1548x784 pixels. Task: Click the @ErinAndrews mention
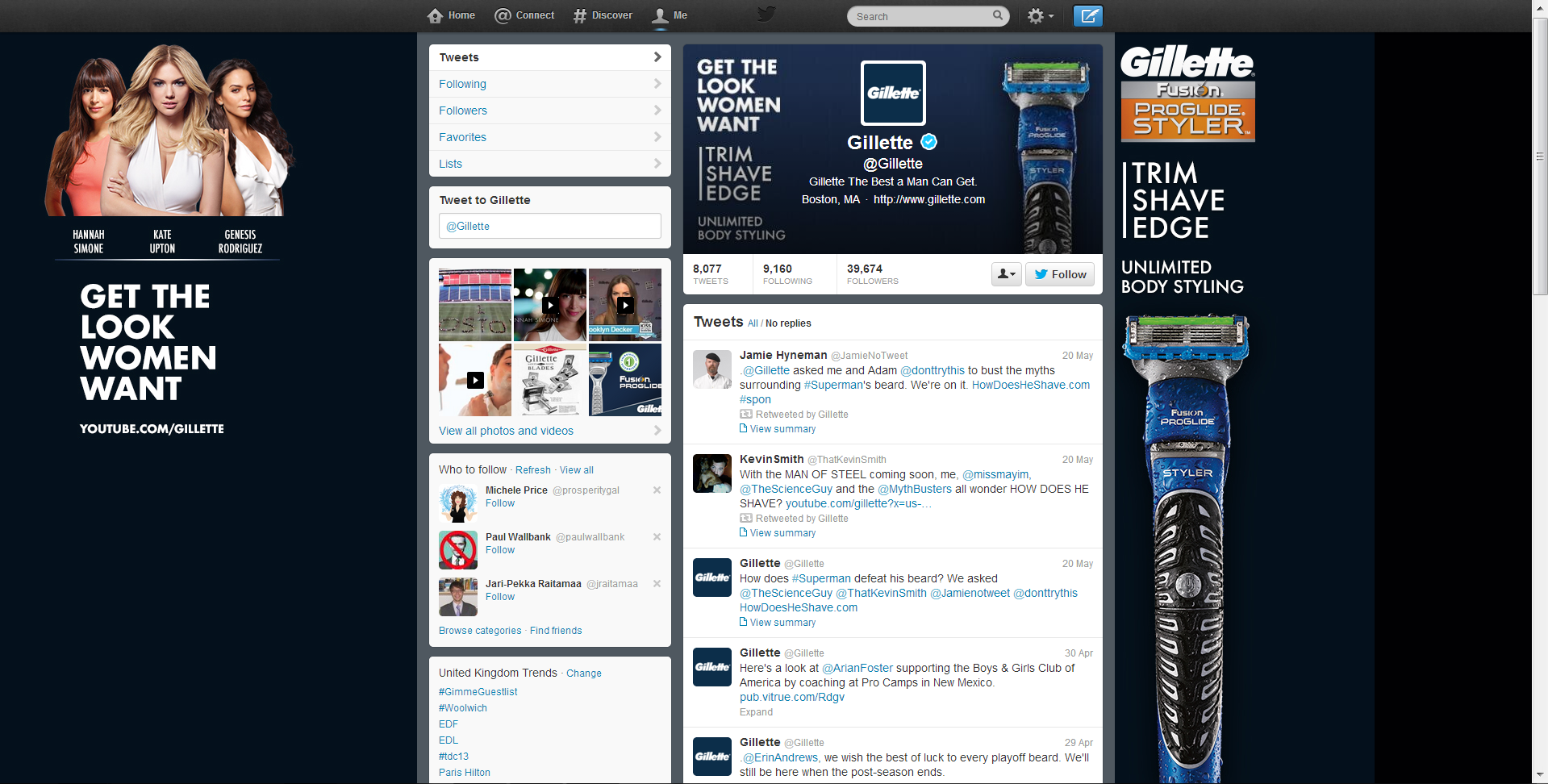(780, 757)
